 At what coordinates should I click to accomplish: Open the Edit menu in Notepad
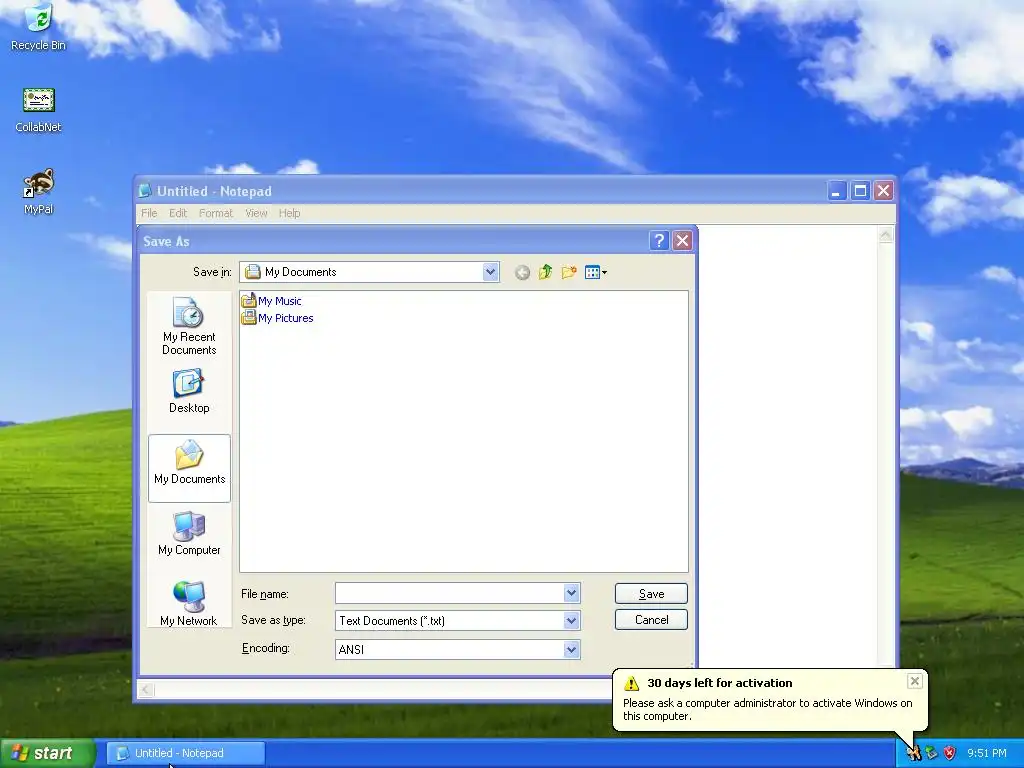[x=178, y=213]
